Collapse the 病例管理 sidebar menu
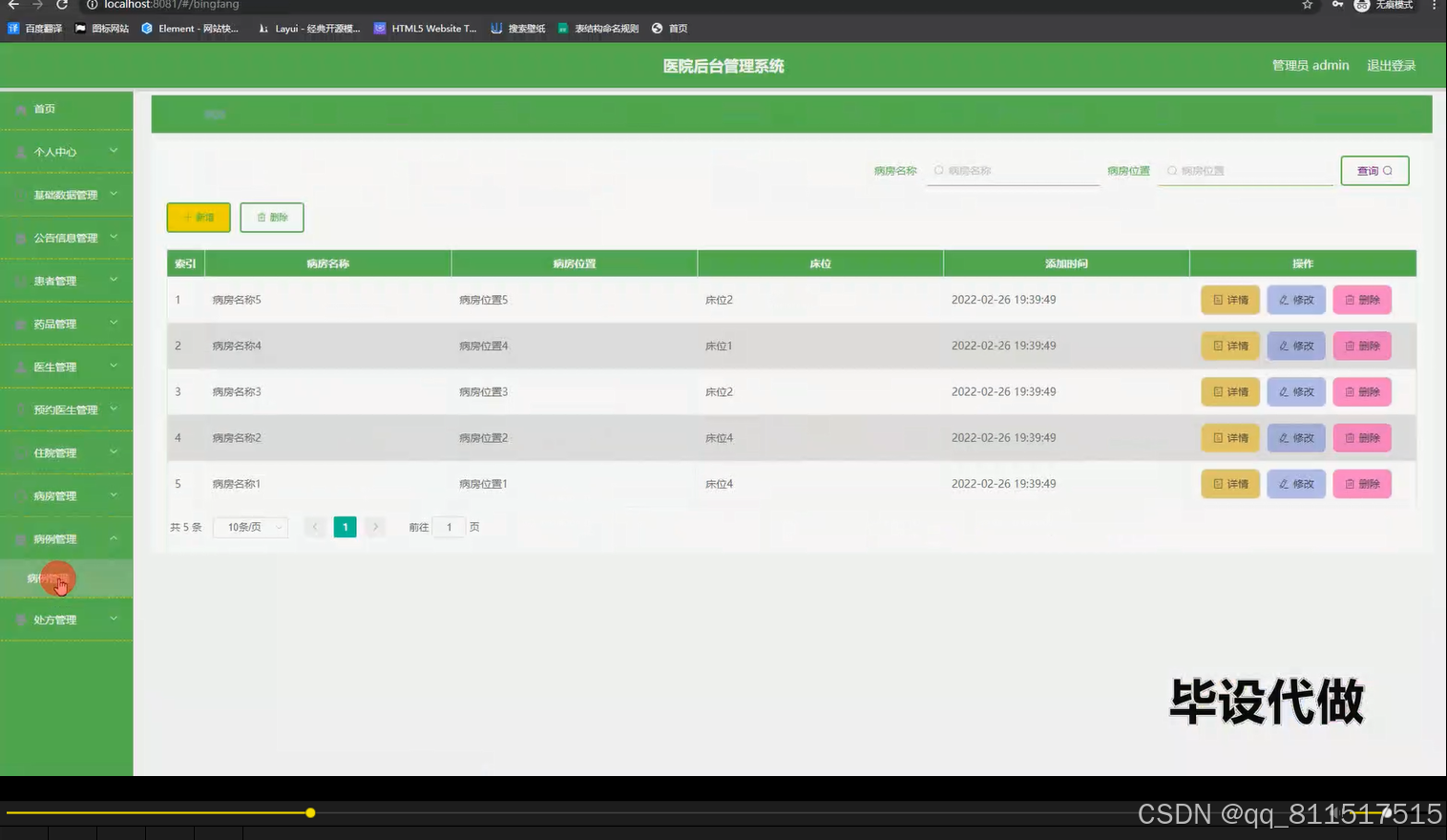This screenshot has height=840, width=1447. coord(66,538)
